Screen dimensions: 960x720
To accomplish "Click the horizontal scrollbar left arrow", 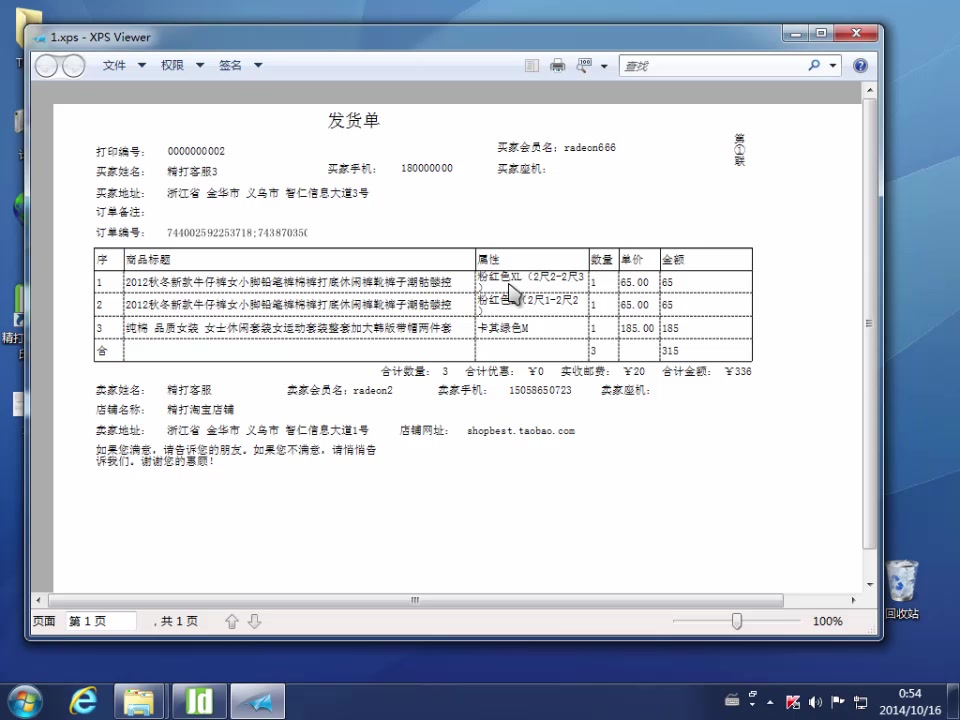I will tap(39, 600).
